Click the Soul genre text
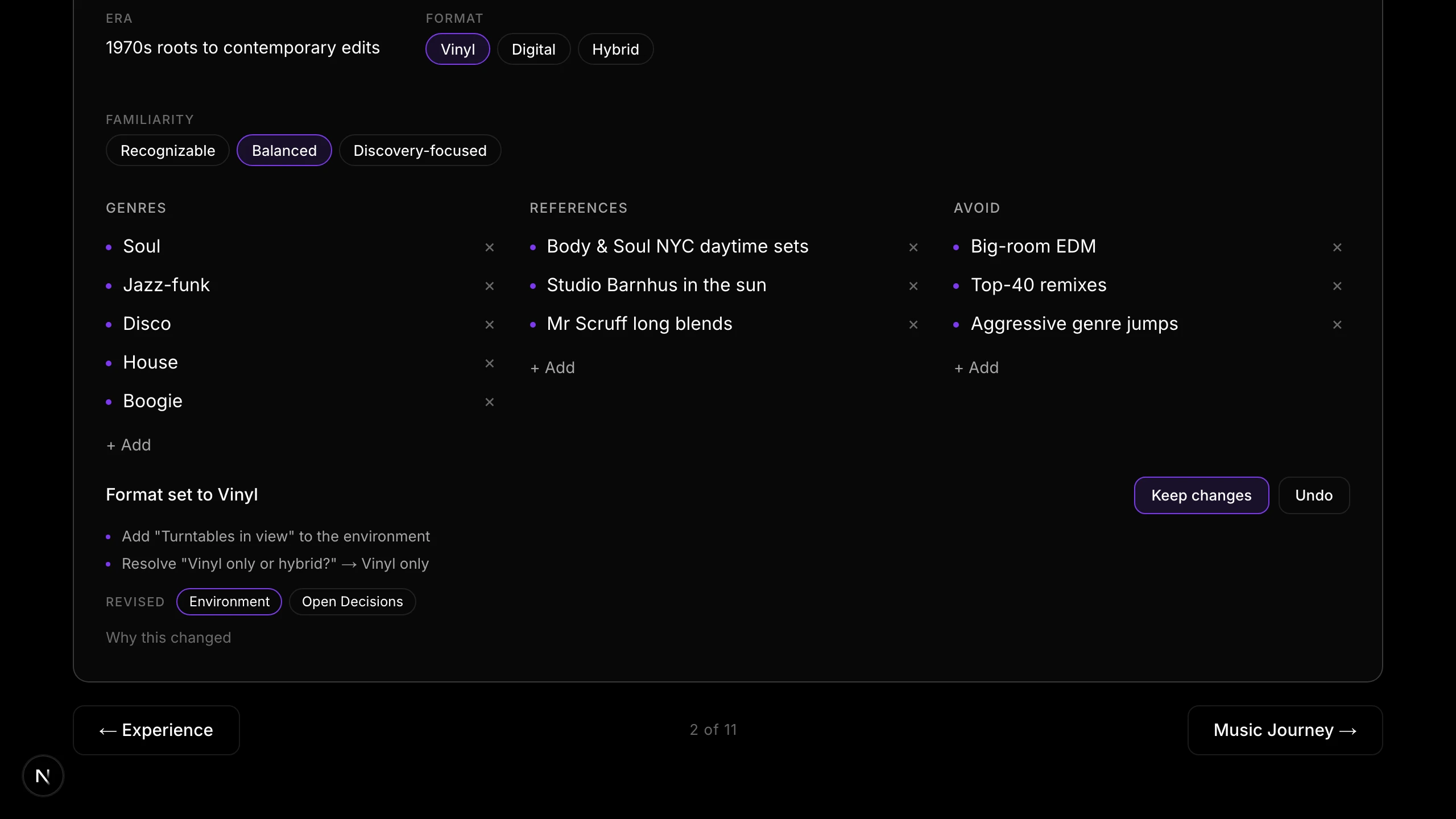 [142, 246]
